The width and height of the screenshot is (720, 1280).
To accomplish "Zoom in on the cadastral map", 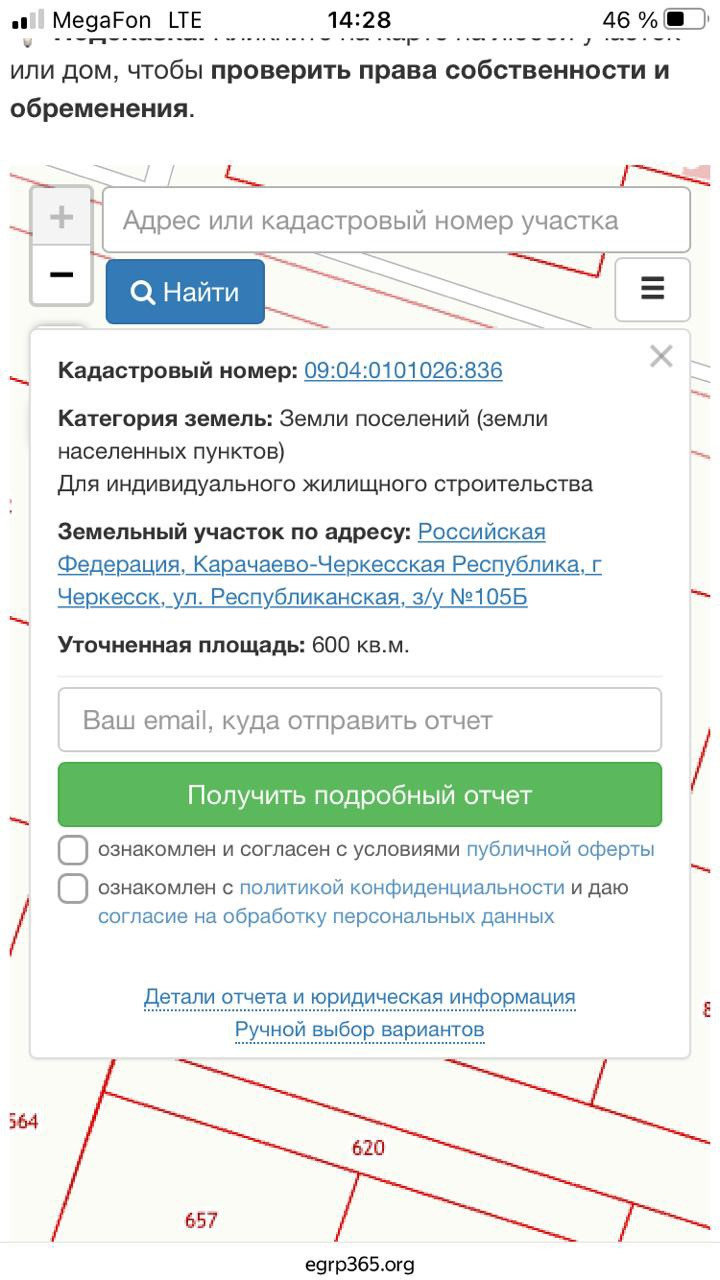I will click(61, 216).
